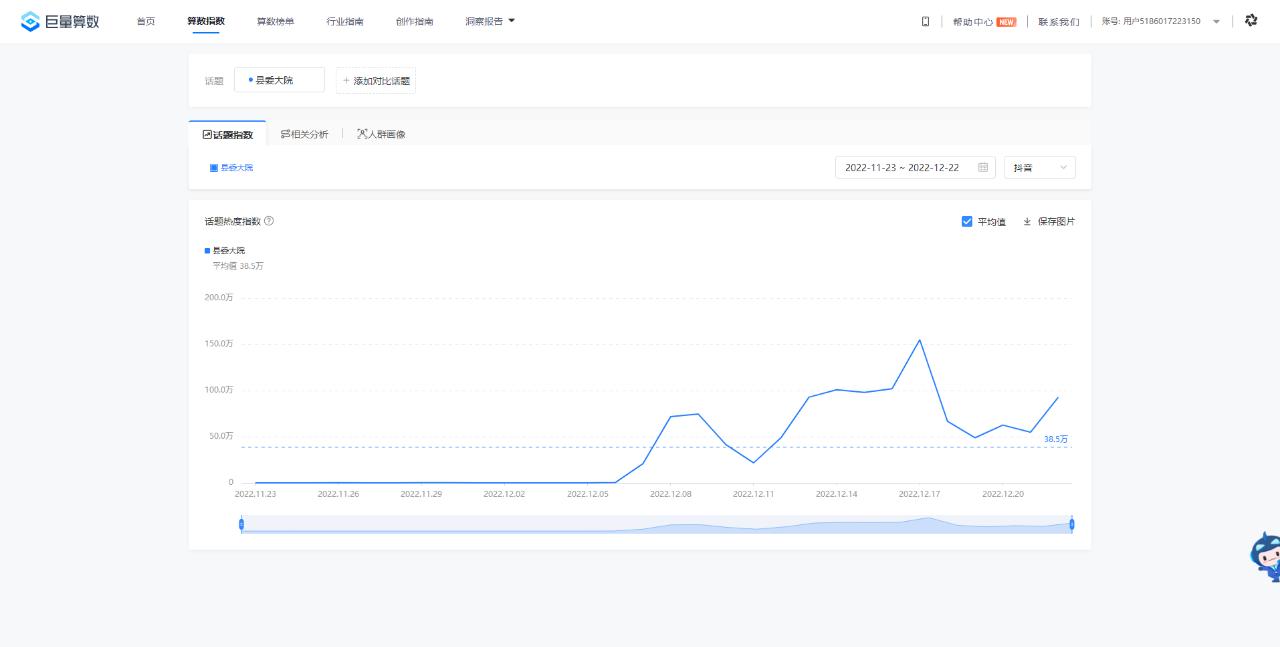1280x647 pixels.
Task: Click the recycle-style icon at top right
Action: pyautogui.click(x=1251, y=21)
